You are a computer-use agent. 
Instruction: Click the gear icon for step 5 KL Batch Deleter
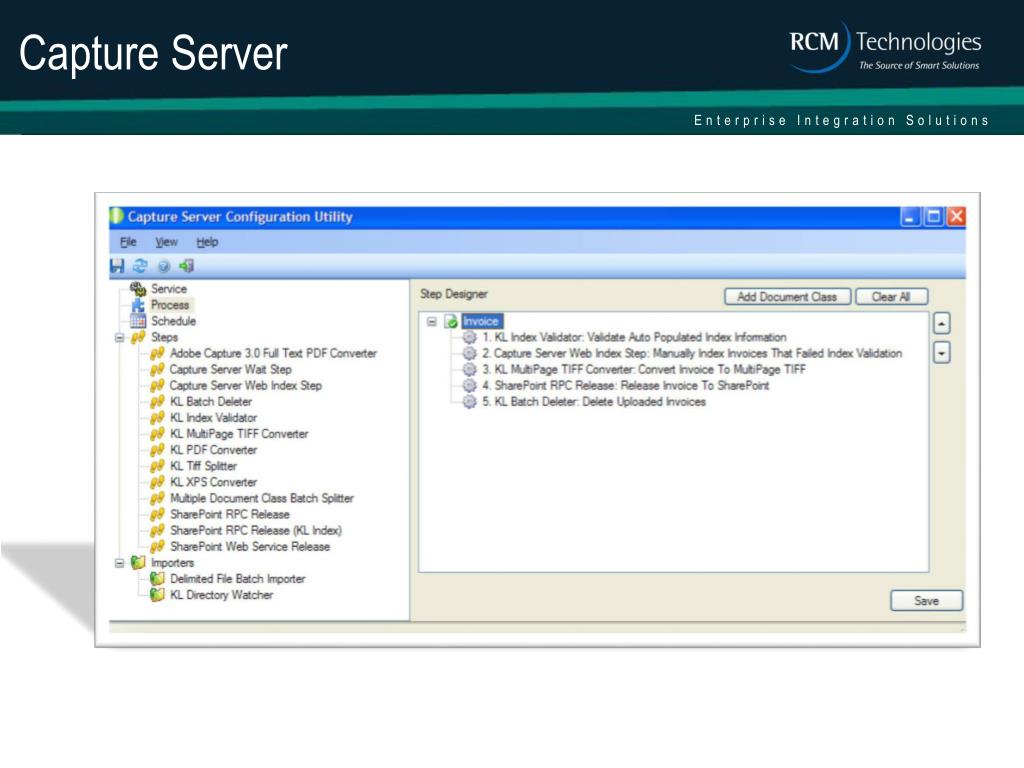pyautogui.click(x=470, y=402)
